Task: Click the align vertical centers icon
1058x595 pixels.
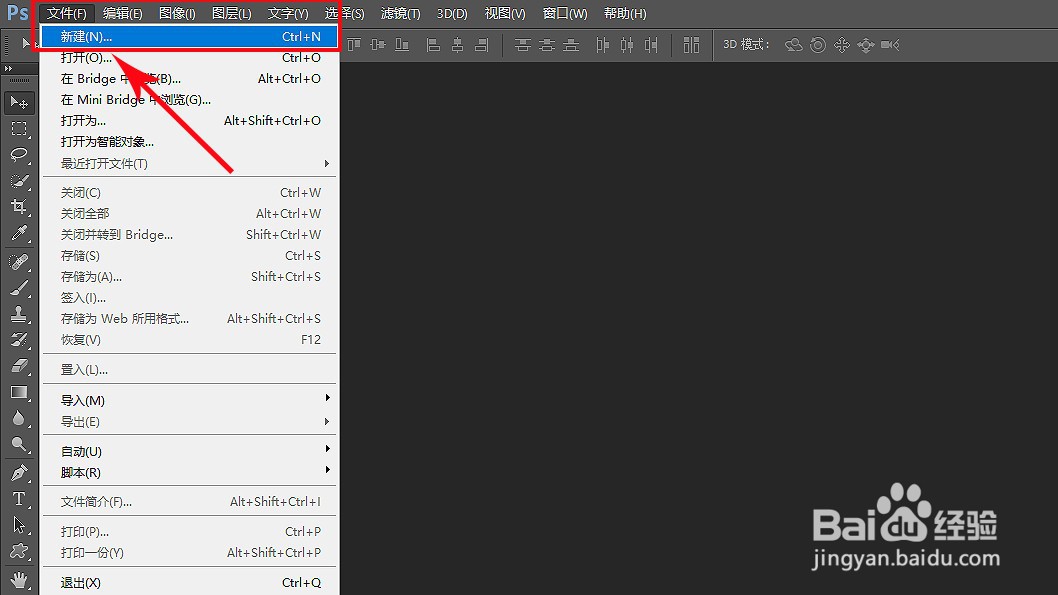Action: pos(378,45)
